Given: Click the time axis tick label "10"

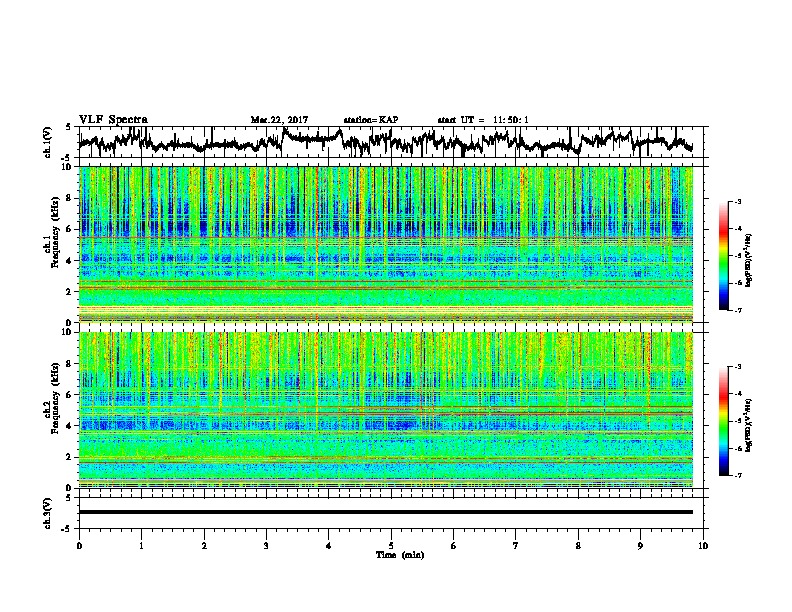Looking at the screenshot, I should tap(703, 546).
